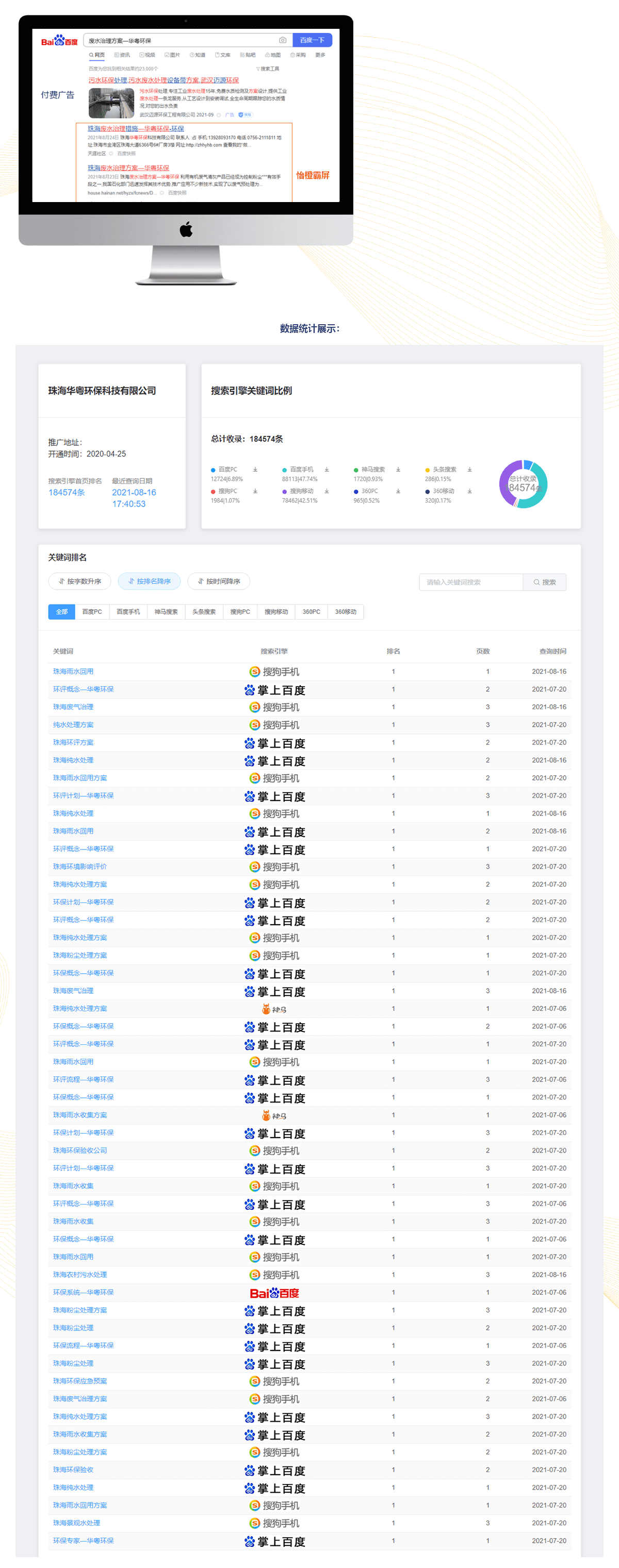Click the 搜狗手机 logo in the 珠海景观水处理 row
The height and width of the screenshot is (1568, 619).
pyautogui.click(x=274, y=1523)
